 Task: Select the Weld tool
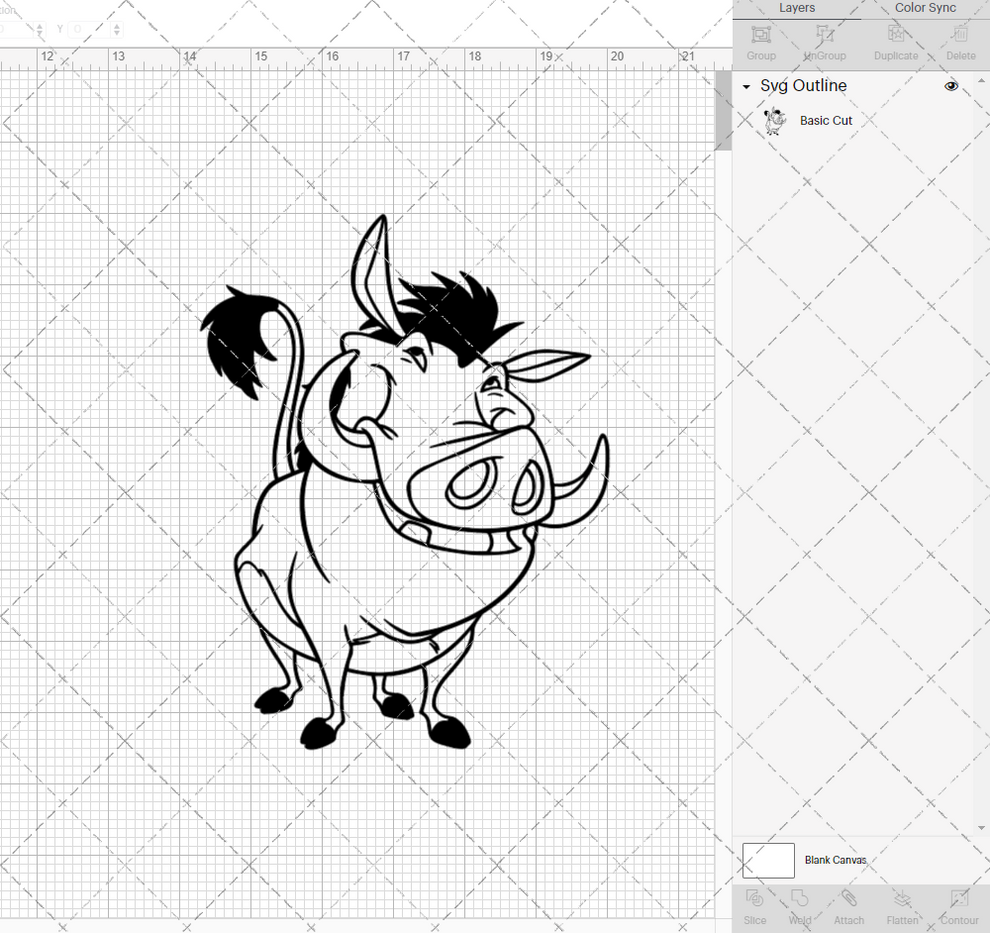(799, 905)
